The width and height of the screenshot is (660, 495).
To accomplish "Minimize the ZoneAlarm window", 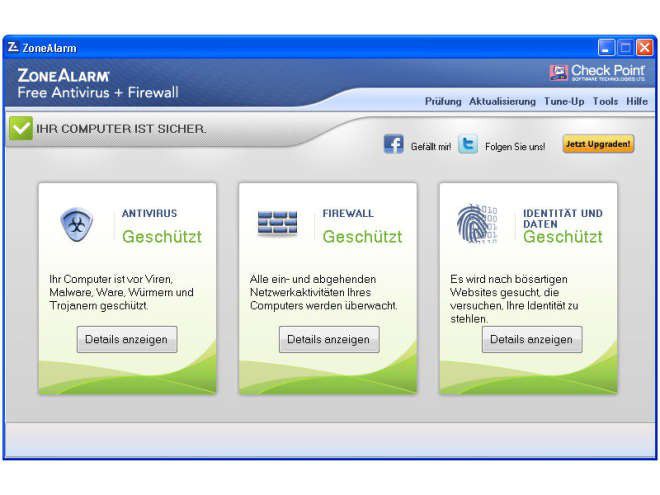I will [x=606, y=48].
